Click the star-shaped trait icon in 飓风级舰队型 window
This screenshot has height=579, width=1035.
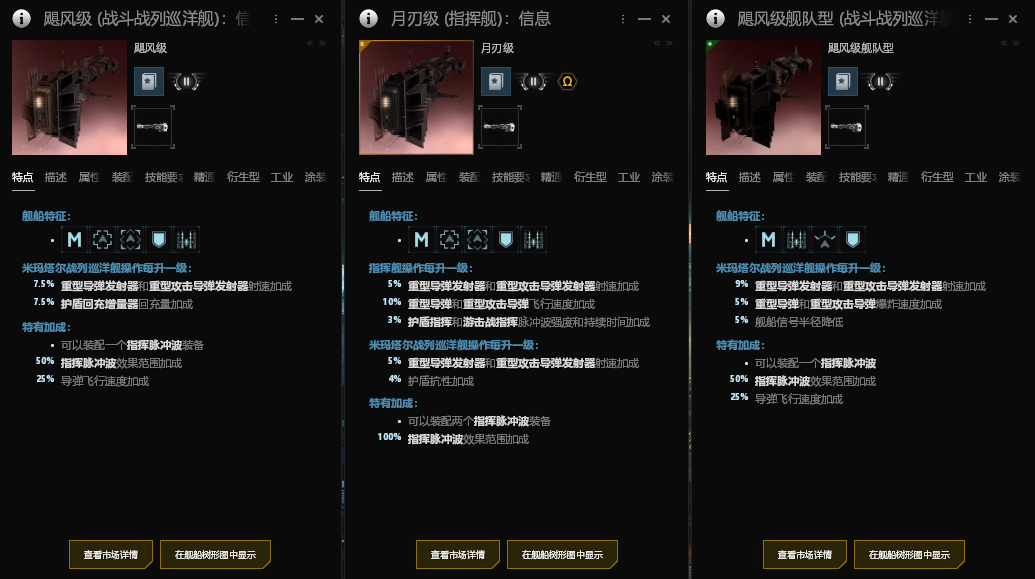pyautogui.click(x=824, y=240)
